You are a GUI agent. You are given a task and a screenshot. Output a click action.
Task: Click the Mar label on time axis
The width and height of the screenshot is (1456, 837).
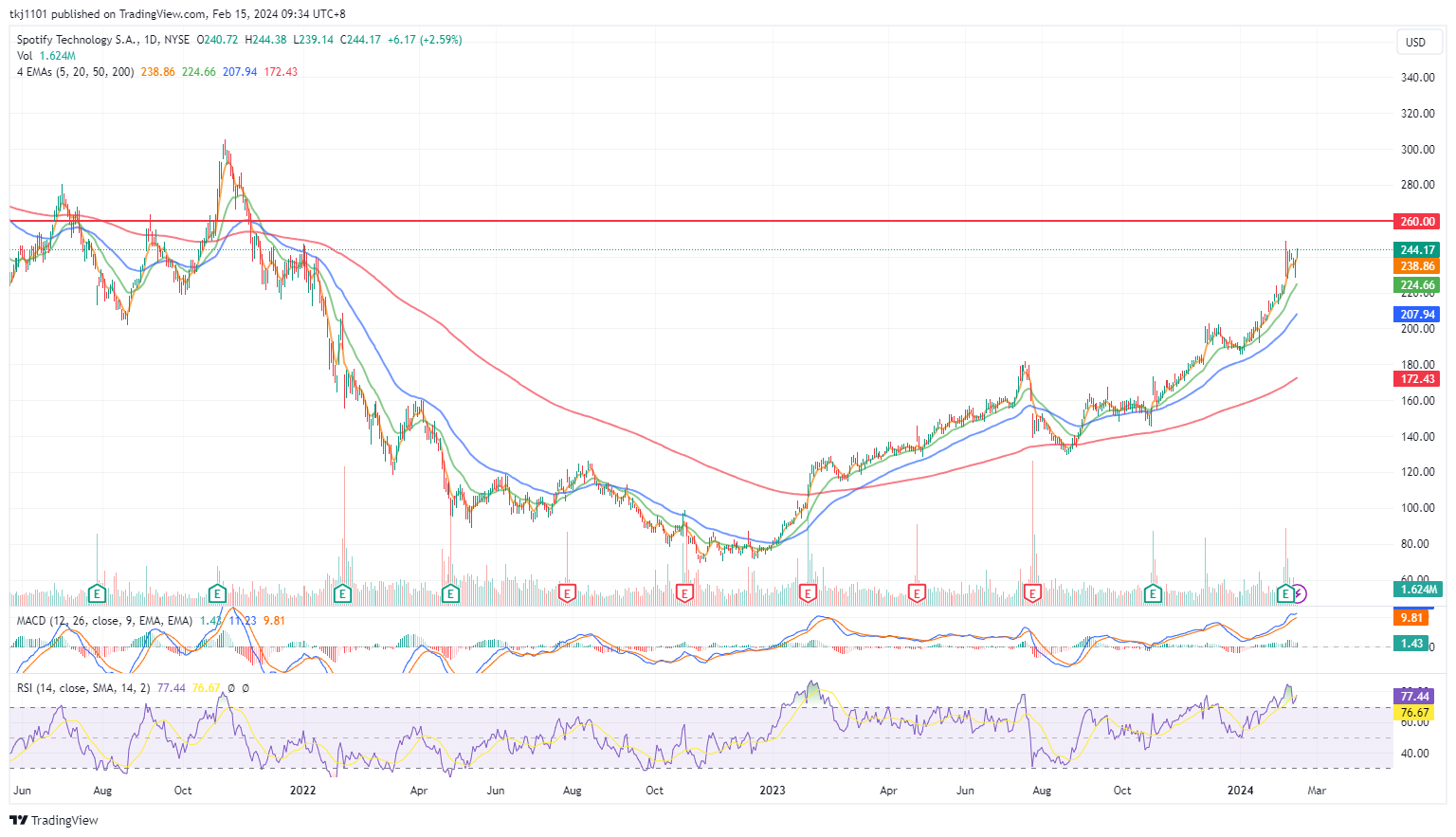[1317, 791]
